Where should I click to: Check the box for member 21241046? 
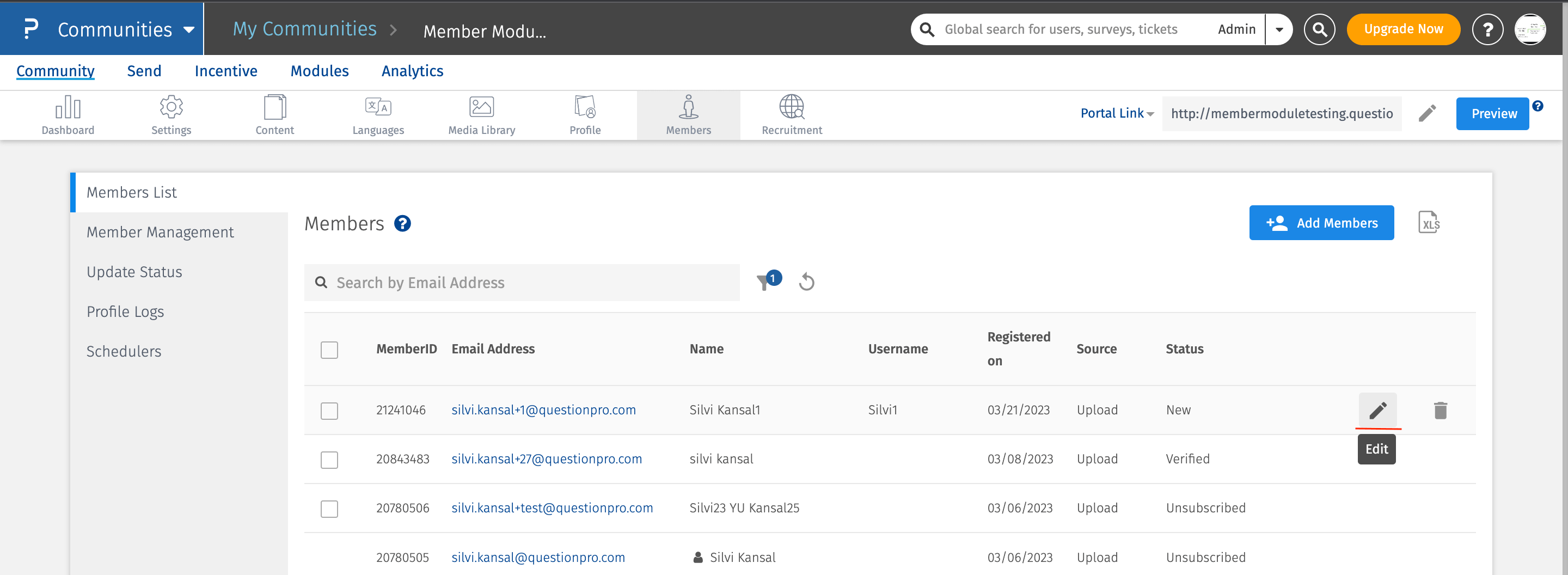click(x=329, y=411)
